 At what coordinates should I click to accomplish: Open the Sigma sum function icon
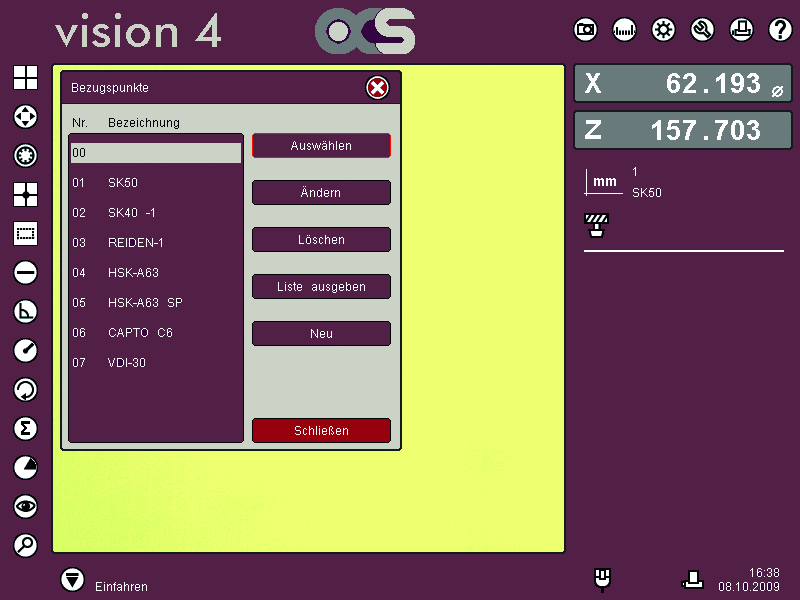pyautogui.click(x=25, y=429)
